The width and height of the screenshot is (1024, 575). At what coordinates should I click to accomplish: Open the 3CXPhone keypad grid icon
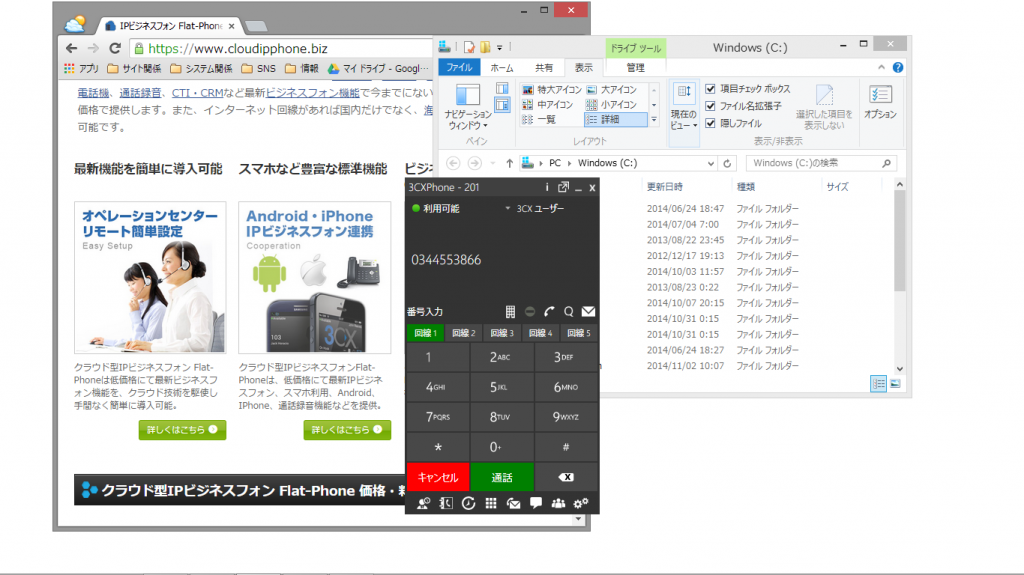click(510, 312)
